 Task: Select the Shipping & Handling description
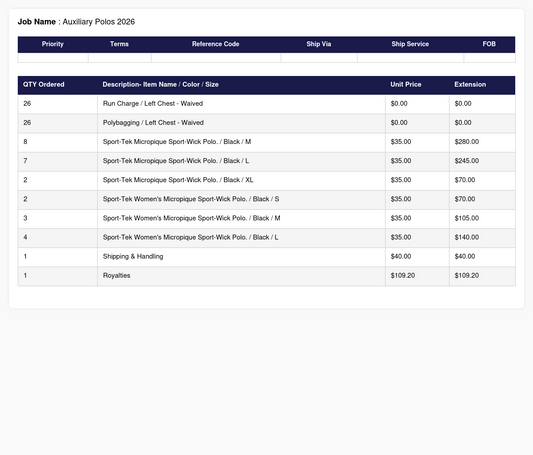click(133, 257)
